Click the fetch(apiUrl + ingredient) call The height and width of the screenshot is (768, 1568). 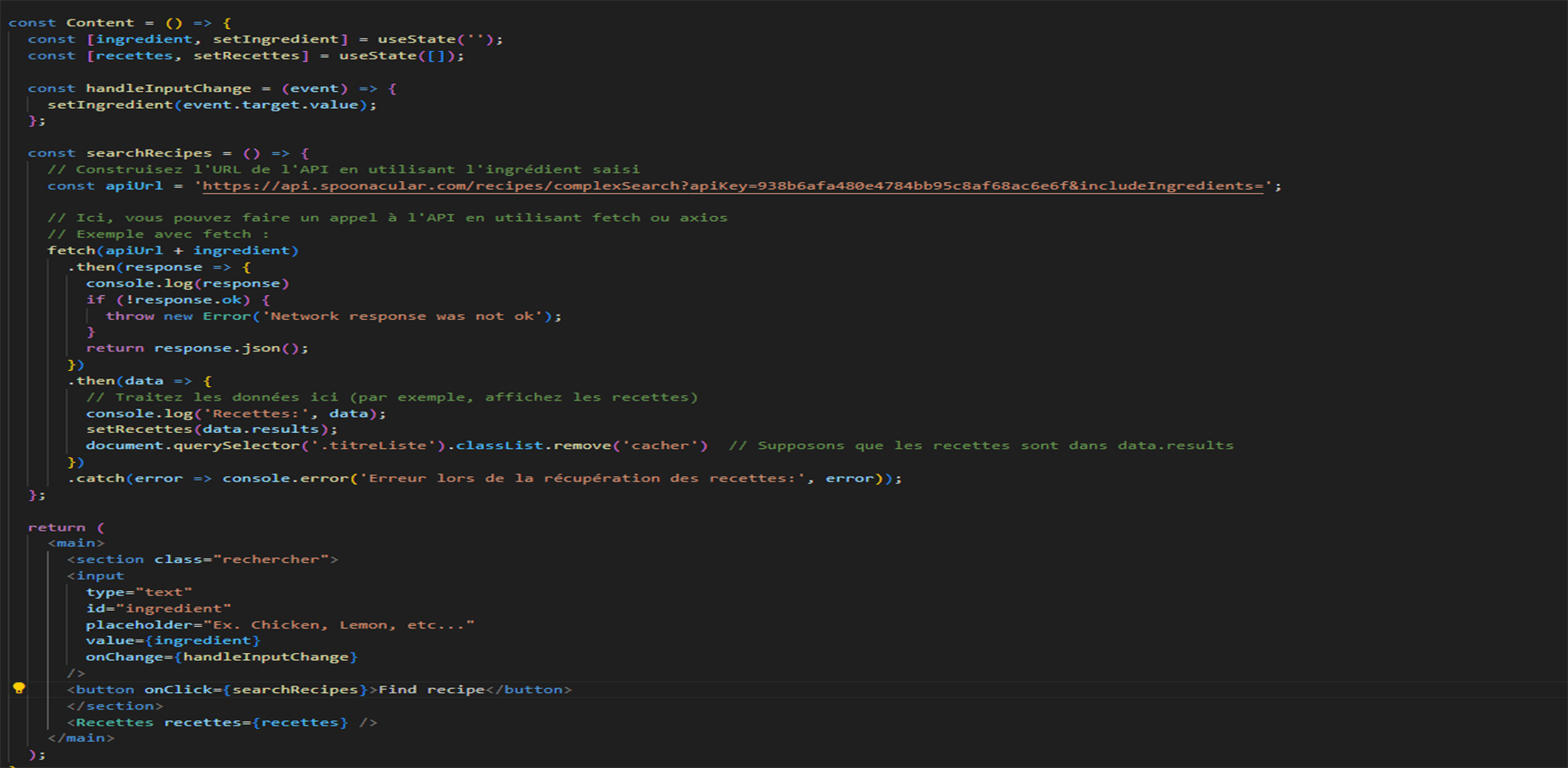174,250
